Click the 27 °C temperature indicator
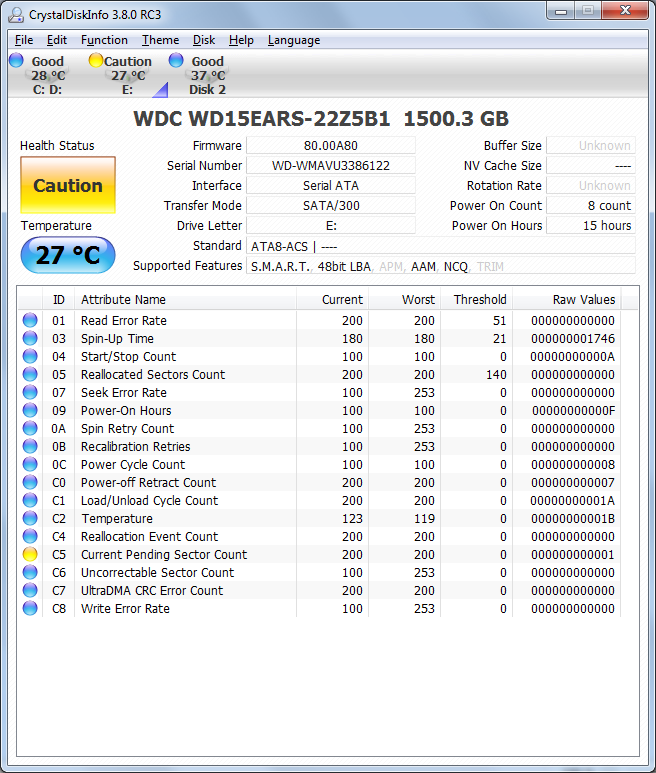The width and height of the screenshot is (656, 773). [68, 255]
